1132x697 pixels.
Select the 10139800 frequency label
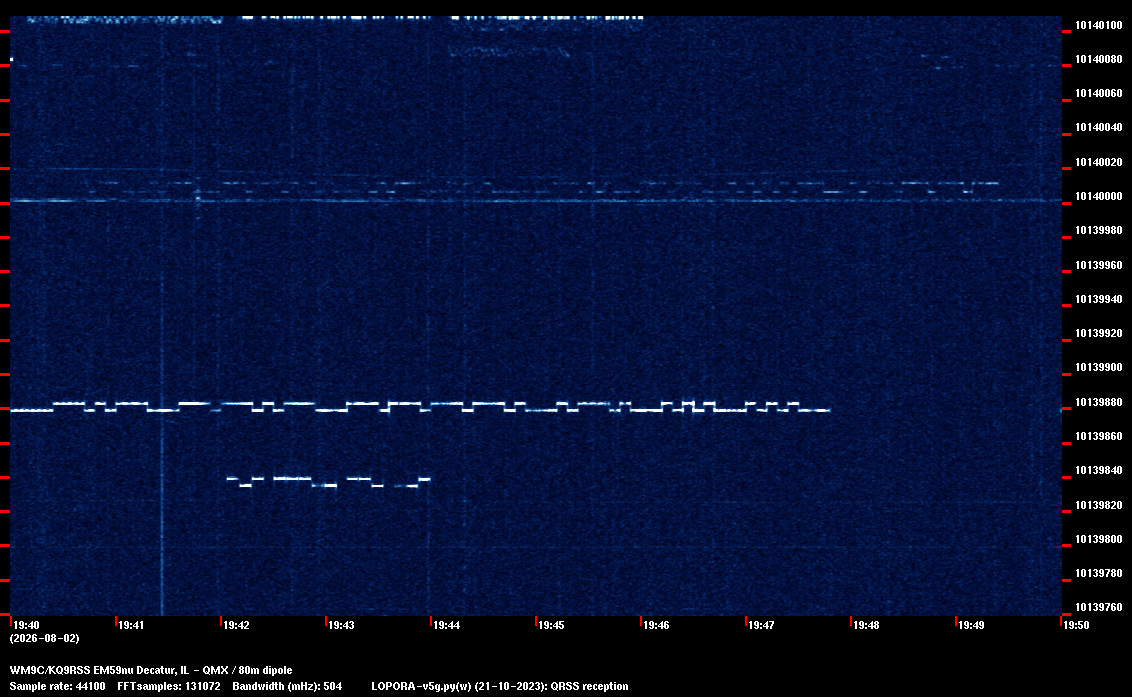[1098, 539]
